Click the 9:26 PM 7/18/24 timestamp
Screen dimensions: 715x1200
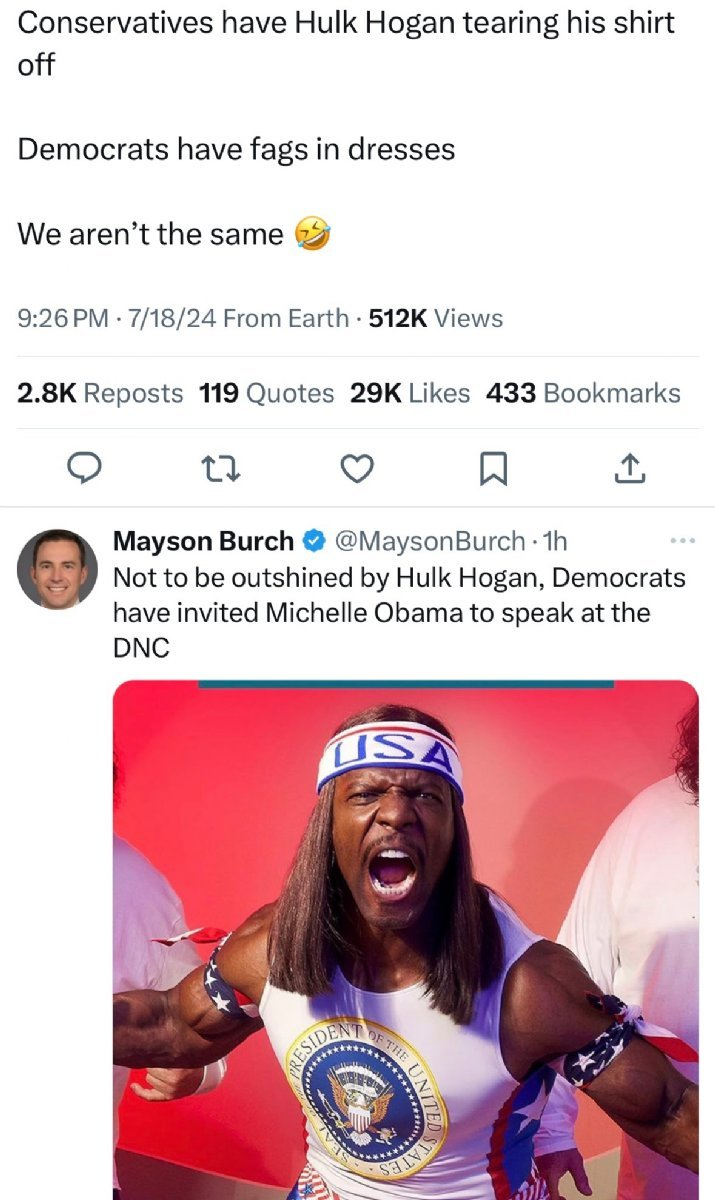116,318
